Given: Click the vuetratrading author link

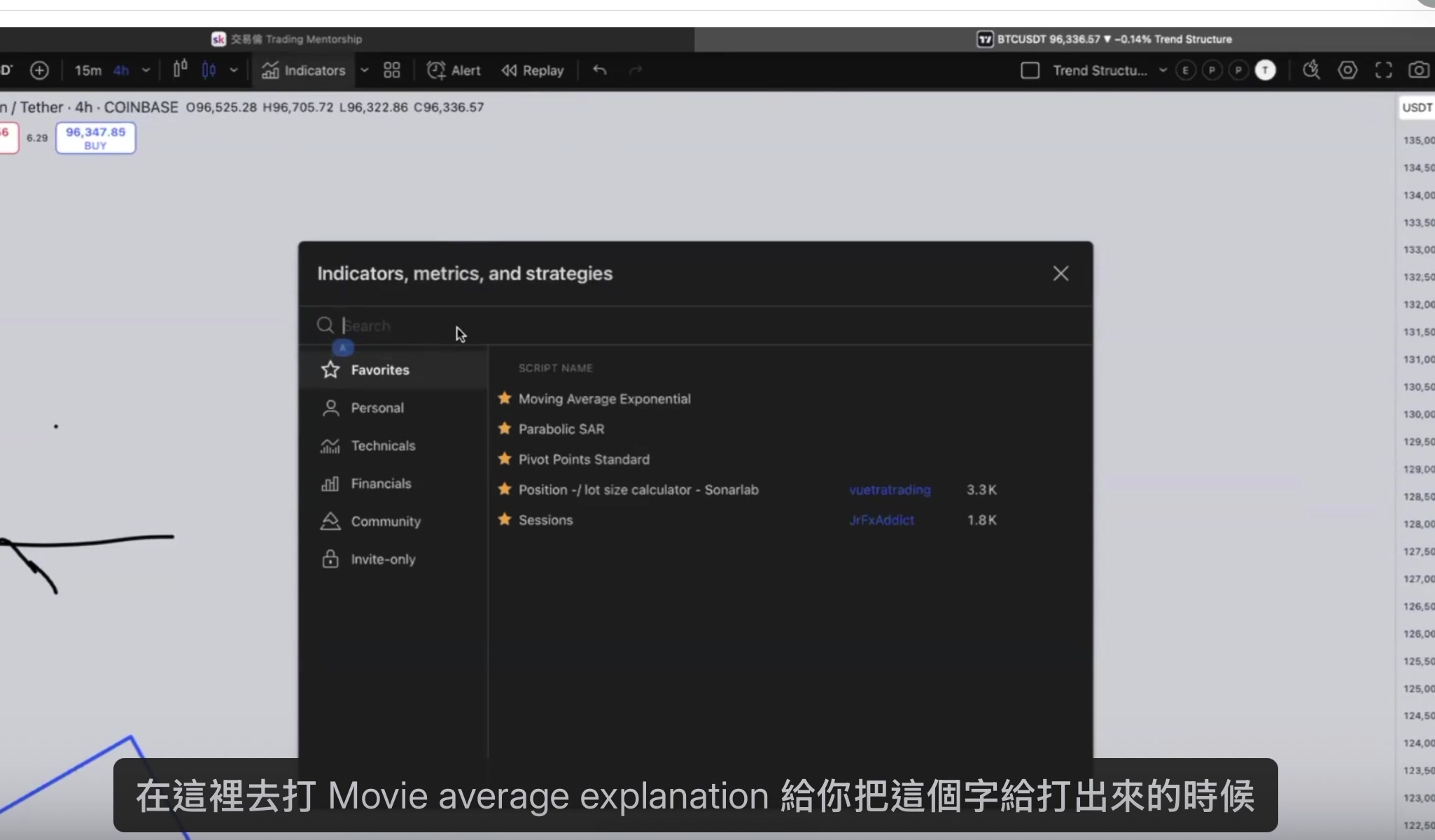Looking at the screenshot, I should pos(889,490).
